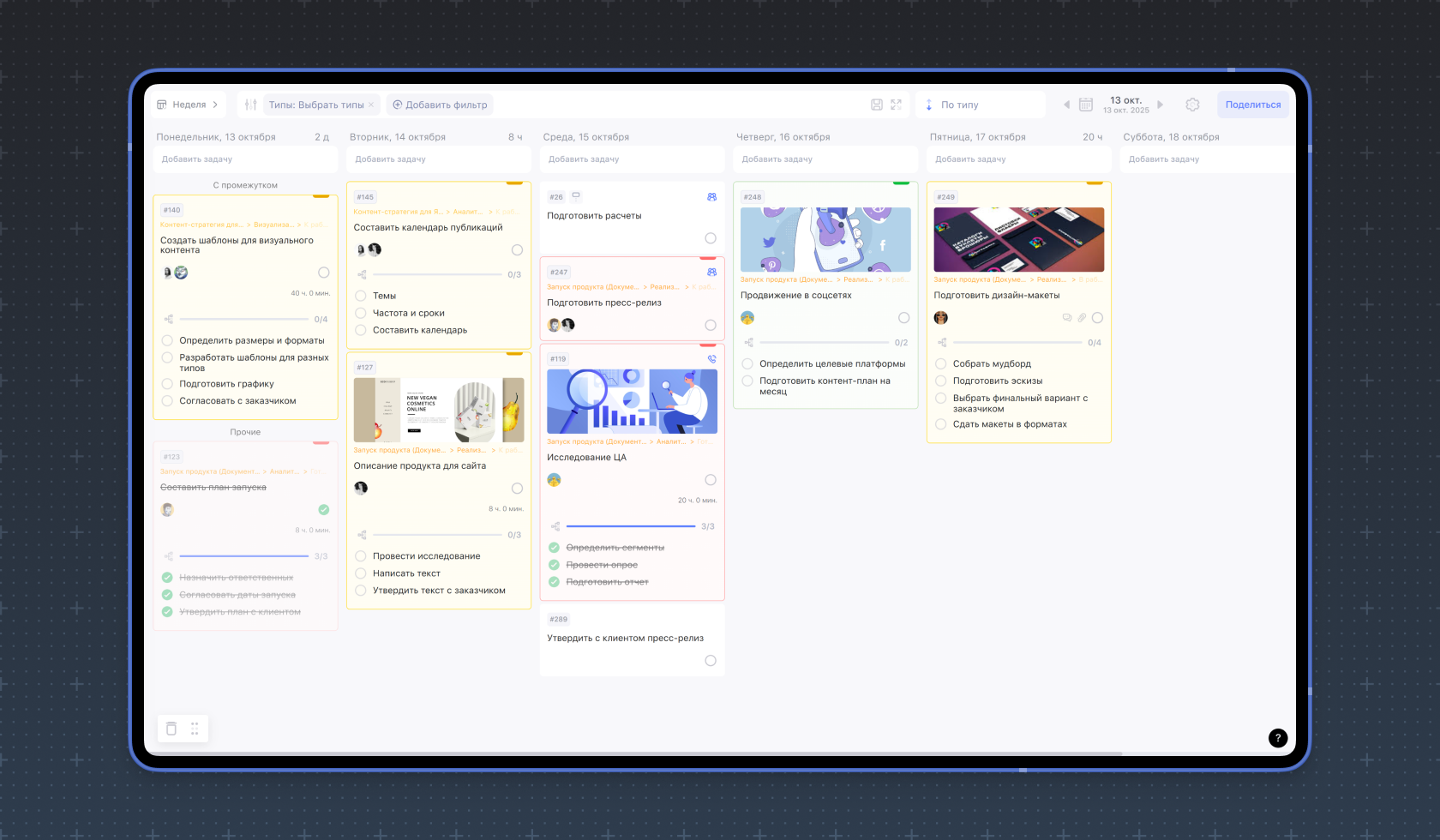Uncheck completed subtask "Провести опрос"
1440x840 pixels.
pos(554,565)
